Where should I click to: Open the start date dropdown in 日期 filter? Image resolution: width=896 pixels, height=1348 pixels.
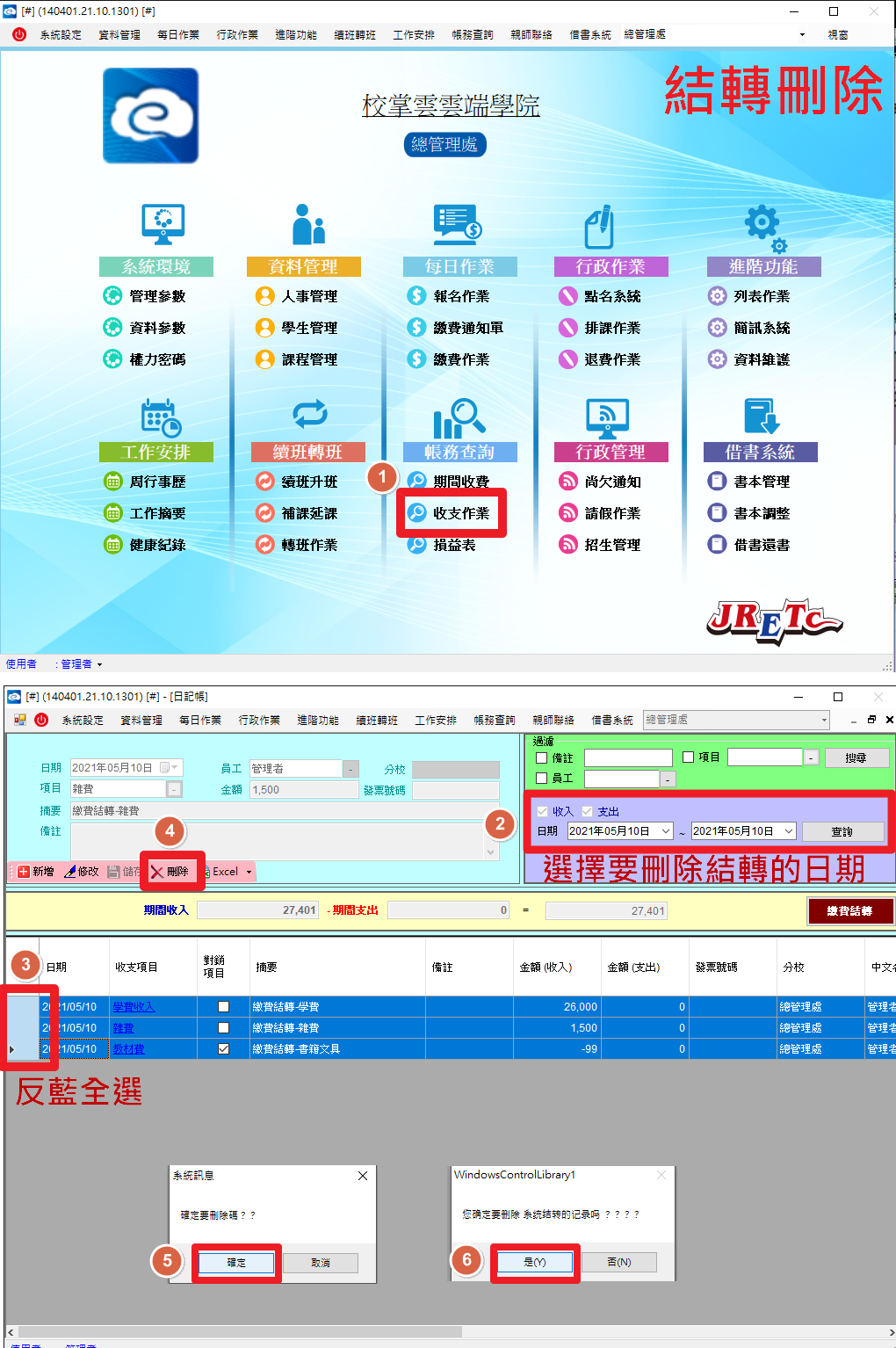pos(666,831)
